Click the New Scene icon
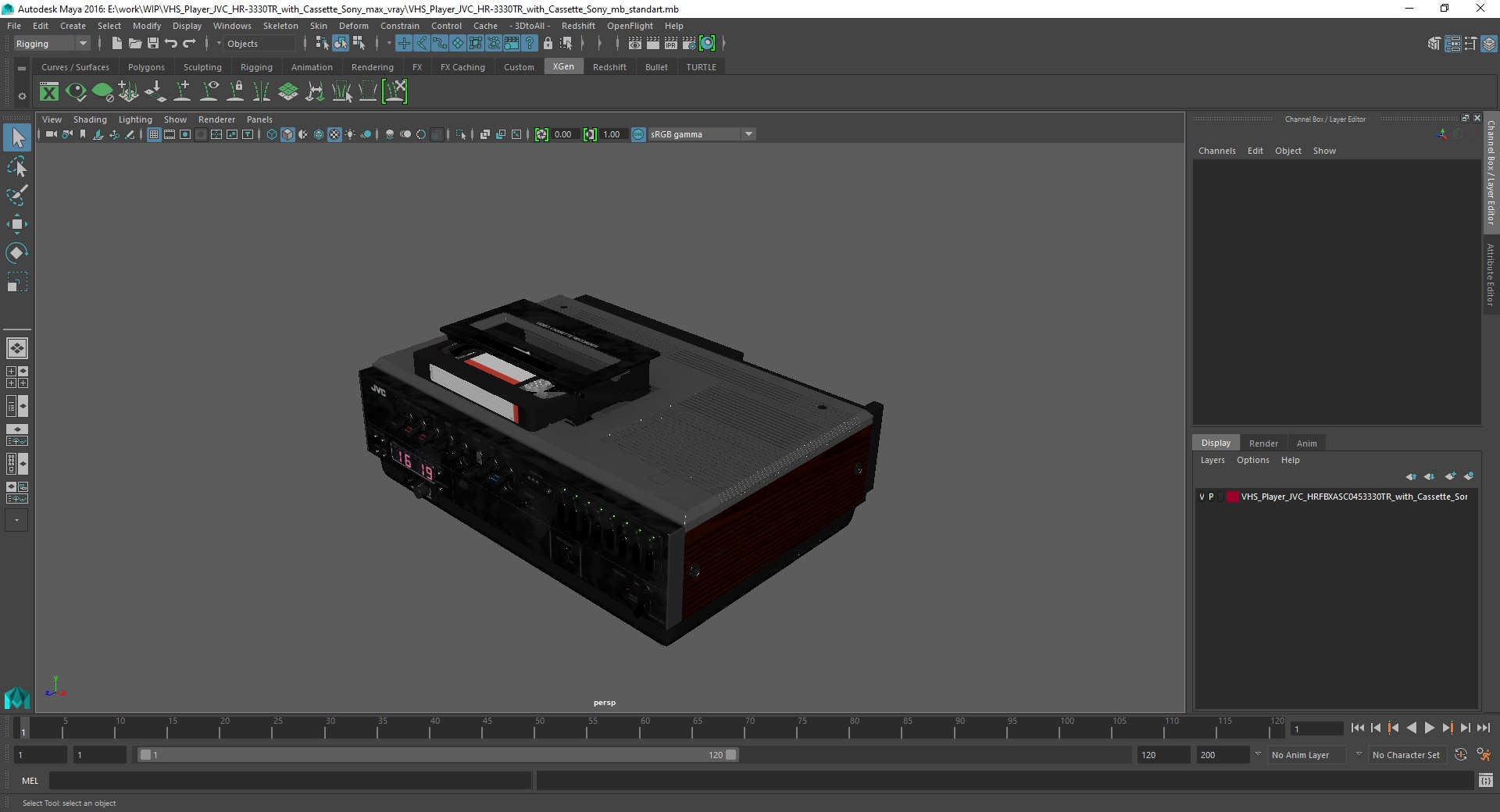The image size is (1500, 812). (116, 44)
